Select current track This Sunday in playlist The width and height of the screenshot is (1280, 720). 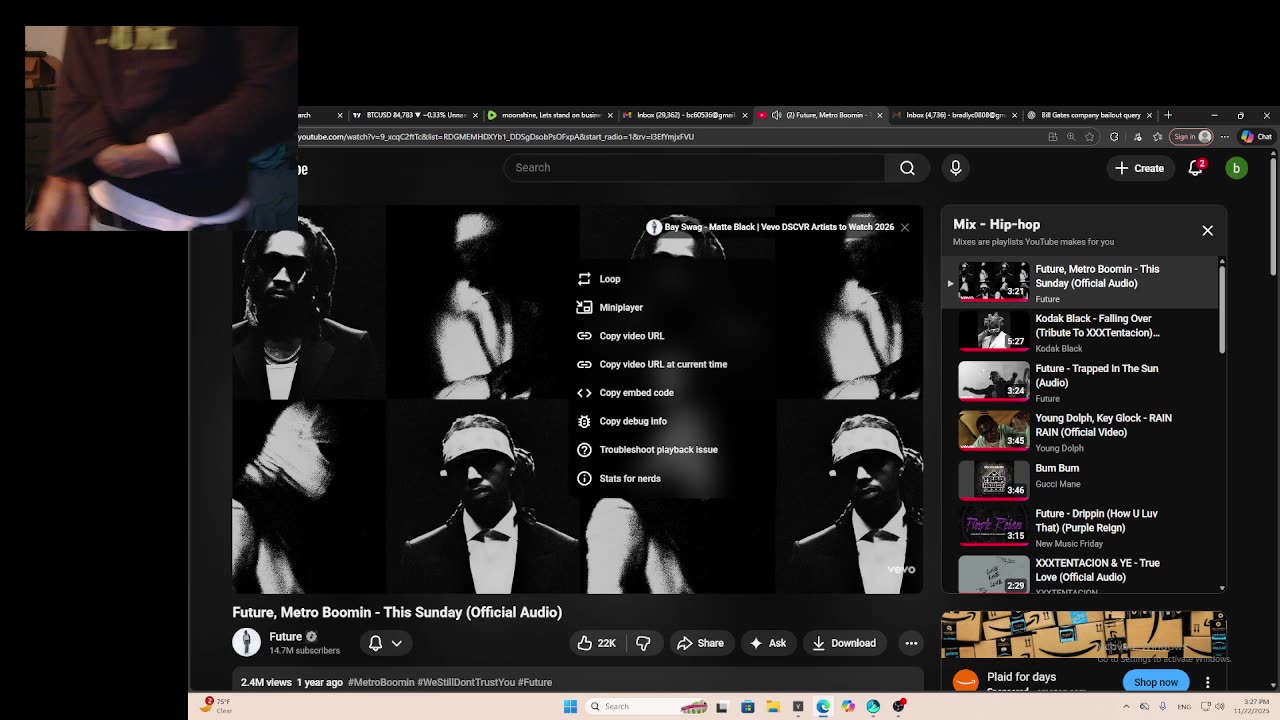tap(1082, 283)
